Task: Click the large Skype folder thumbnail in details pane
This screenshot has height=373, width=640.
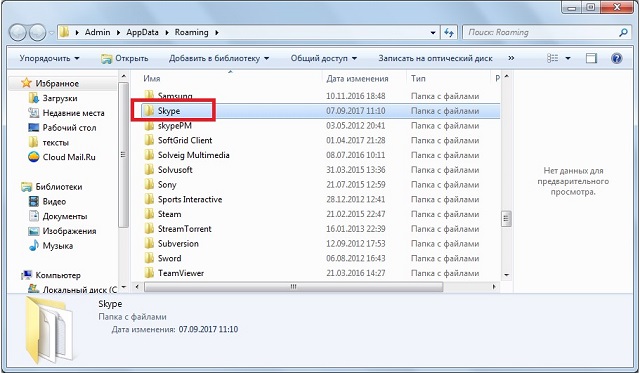Action: 49,330
